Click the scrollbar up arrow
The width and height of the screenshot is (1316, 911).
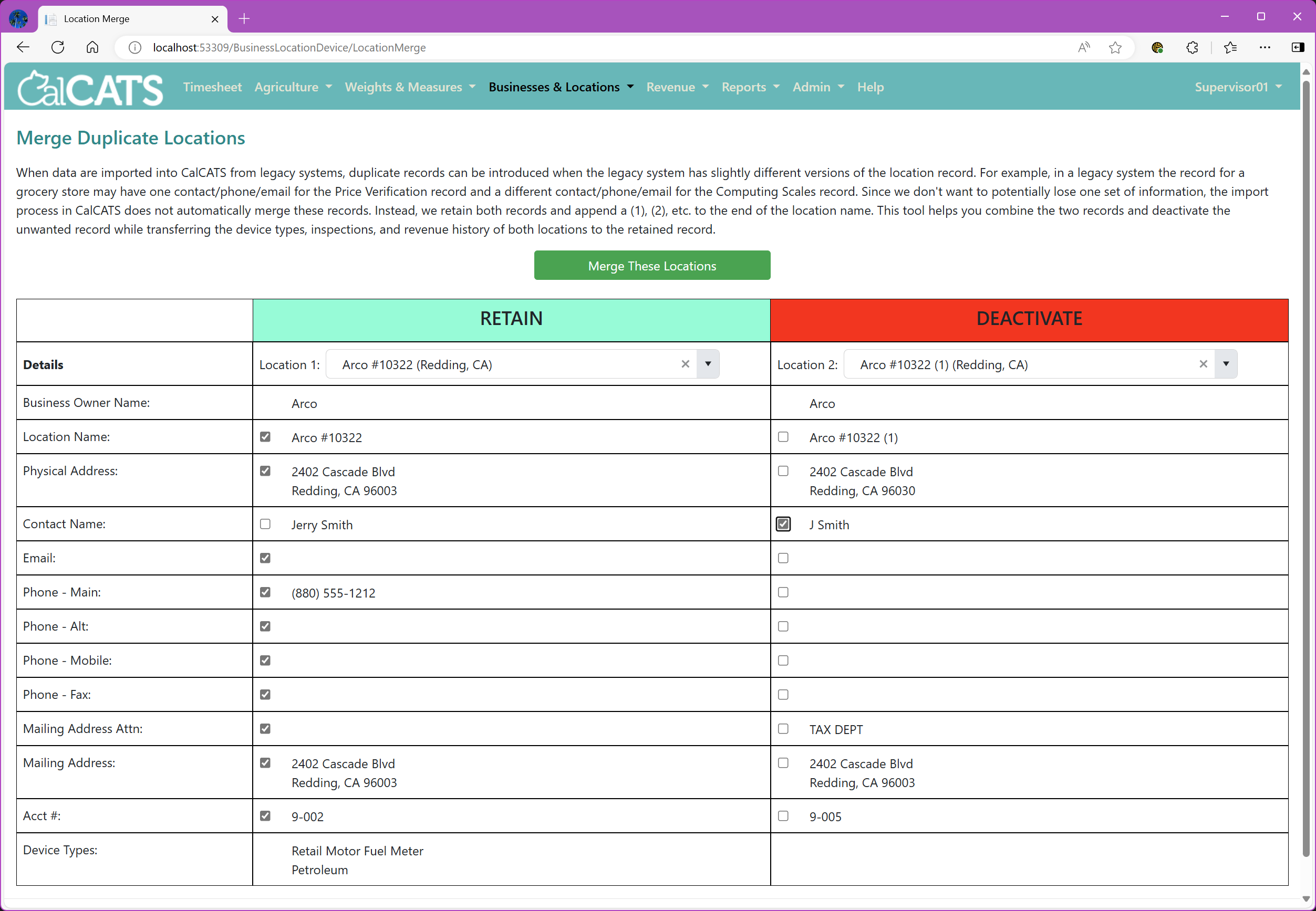[1305, 72]
